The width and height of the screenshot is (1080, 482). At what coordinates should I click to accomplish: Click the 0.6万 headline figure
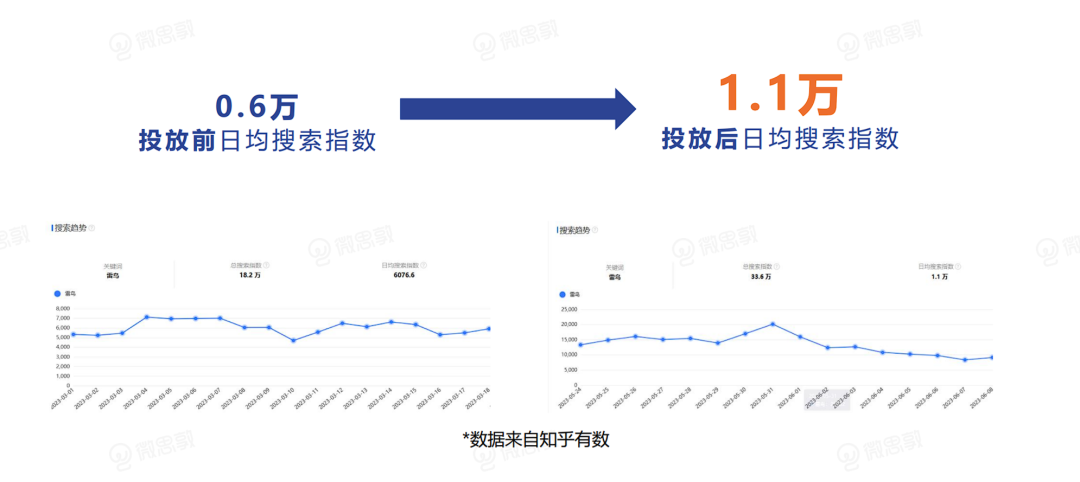point(257,107)
